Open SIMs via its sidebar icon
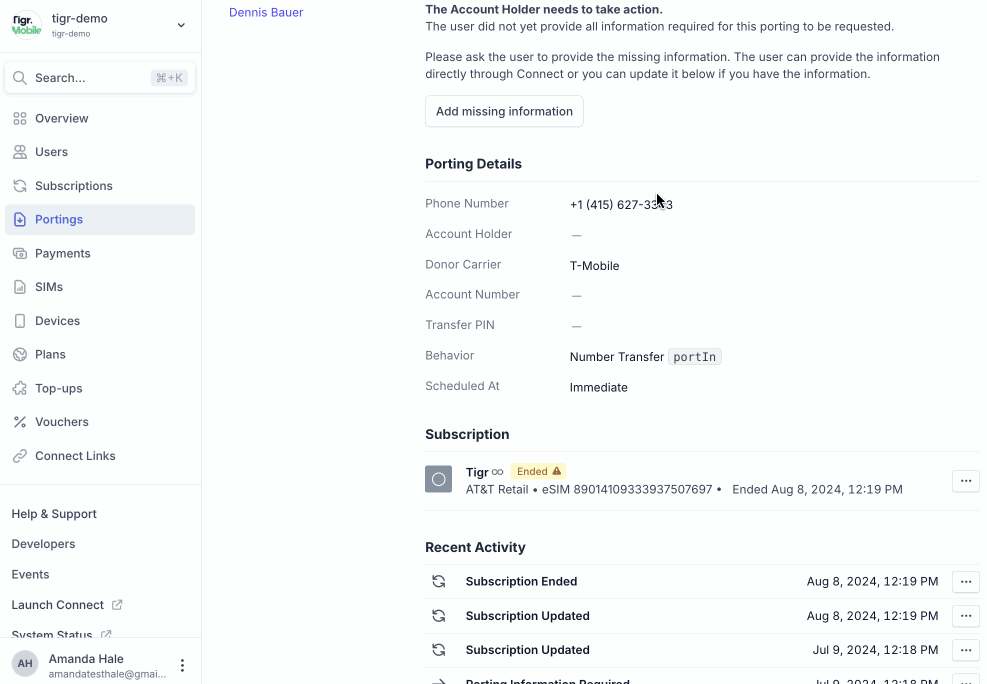Viewport: 987px width, 684px height. 18,287
